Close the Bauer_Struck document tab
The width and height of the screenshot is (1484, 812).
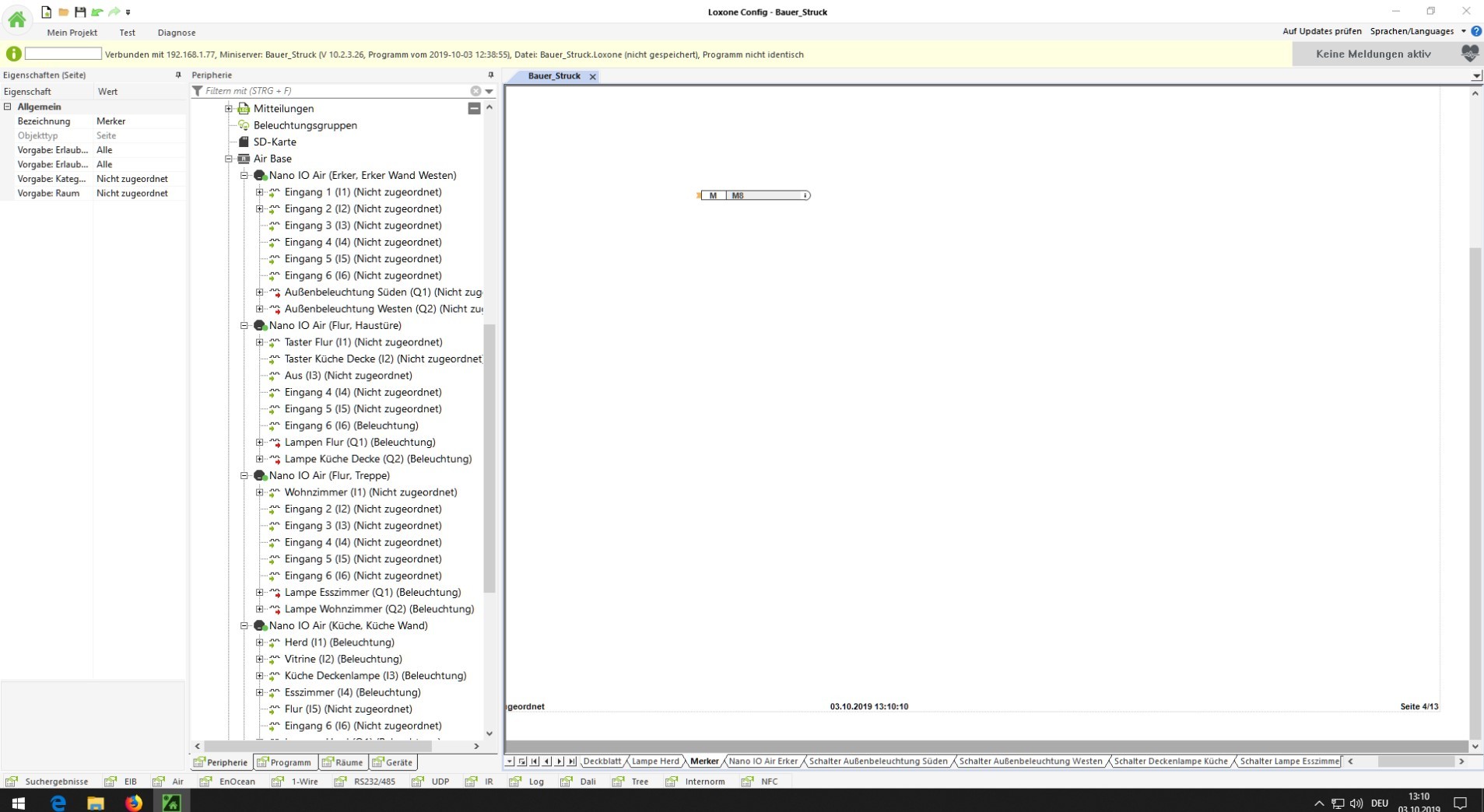[x=593, y=76]
